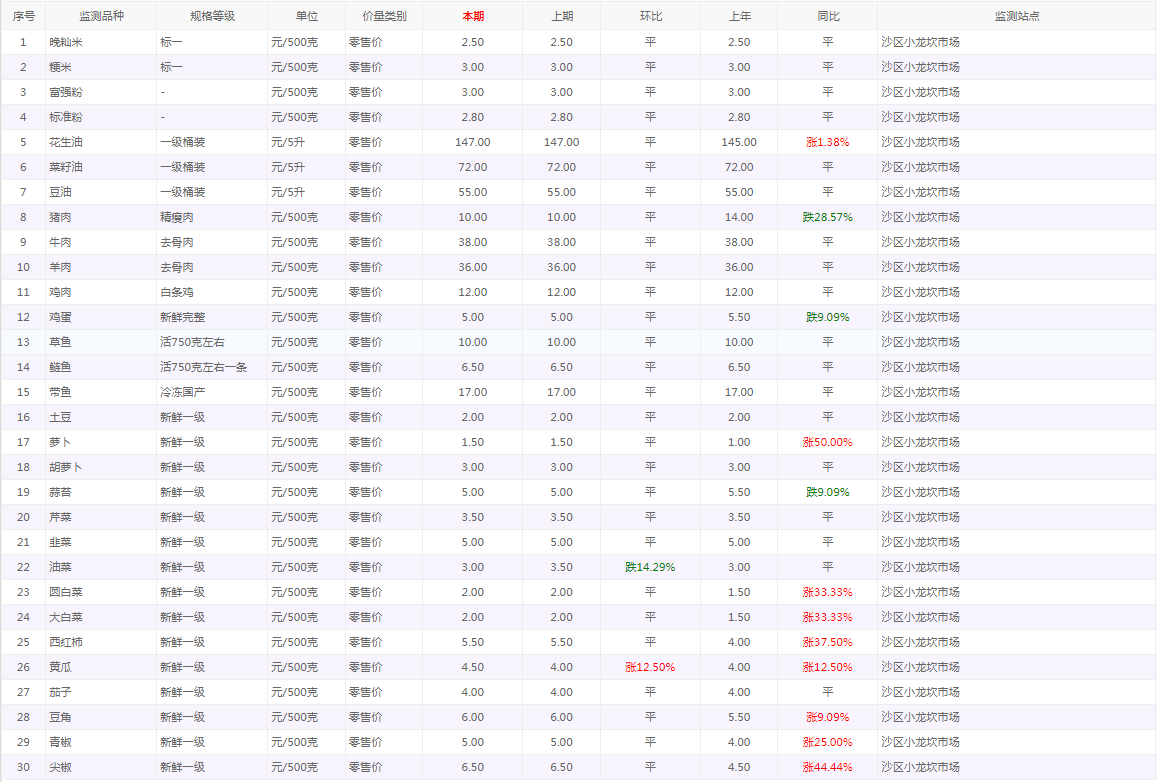This screenshot has height=782, width=1157.
Task: Select the 跌14.29% value in 油菜 row
Action: pyautogui.click(x=650, y=567)
